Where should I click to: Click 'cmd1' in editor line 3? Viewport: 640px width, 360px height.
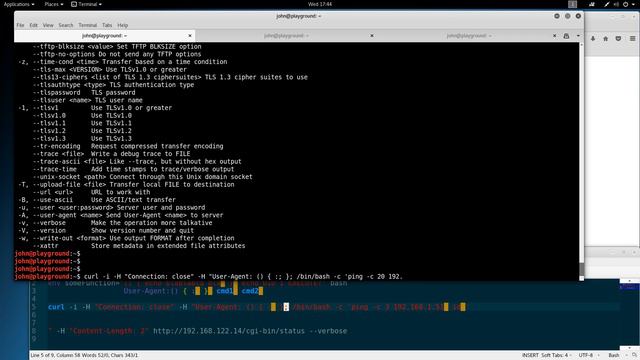click(224, 291)
